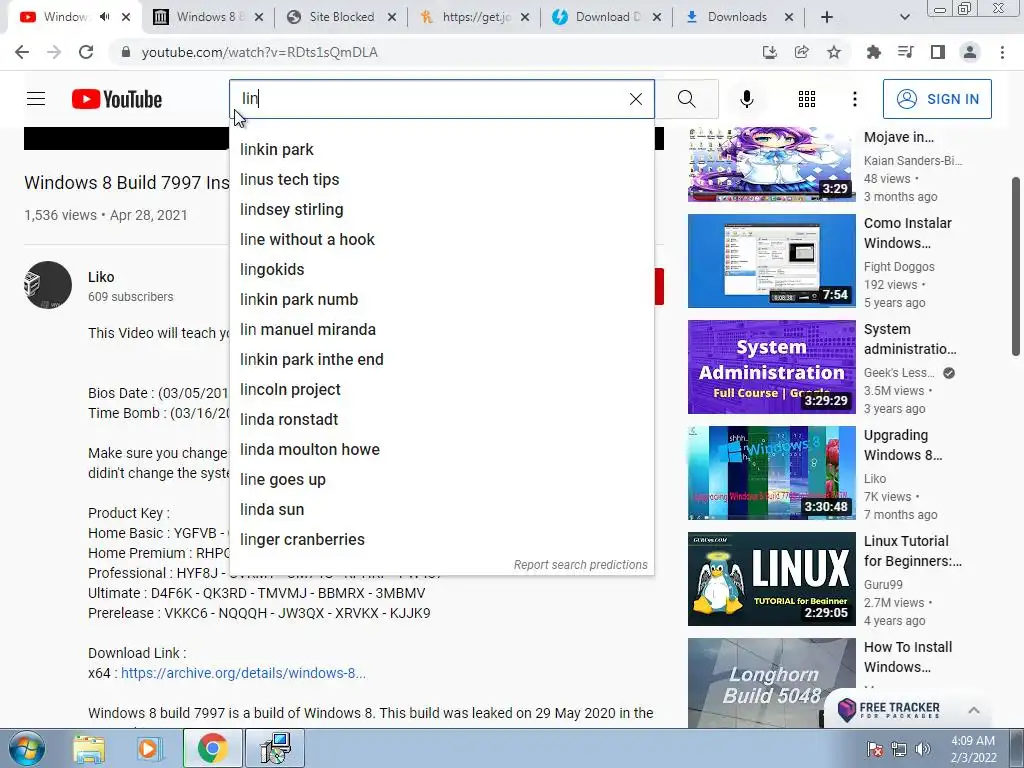
Task: Open the YouTube hamburger guide menu
Action: coord(36,99)
